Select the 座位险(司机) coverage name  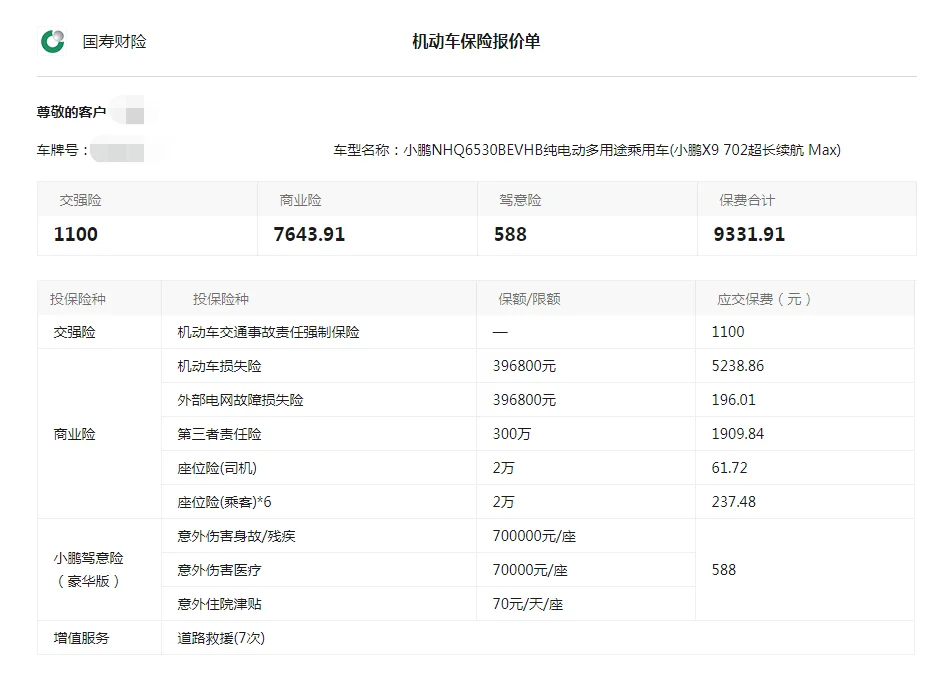point(217,468)
